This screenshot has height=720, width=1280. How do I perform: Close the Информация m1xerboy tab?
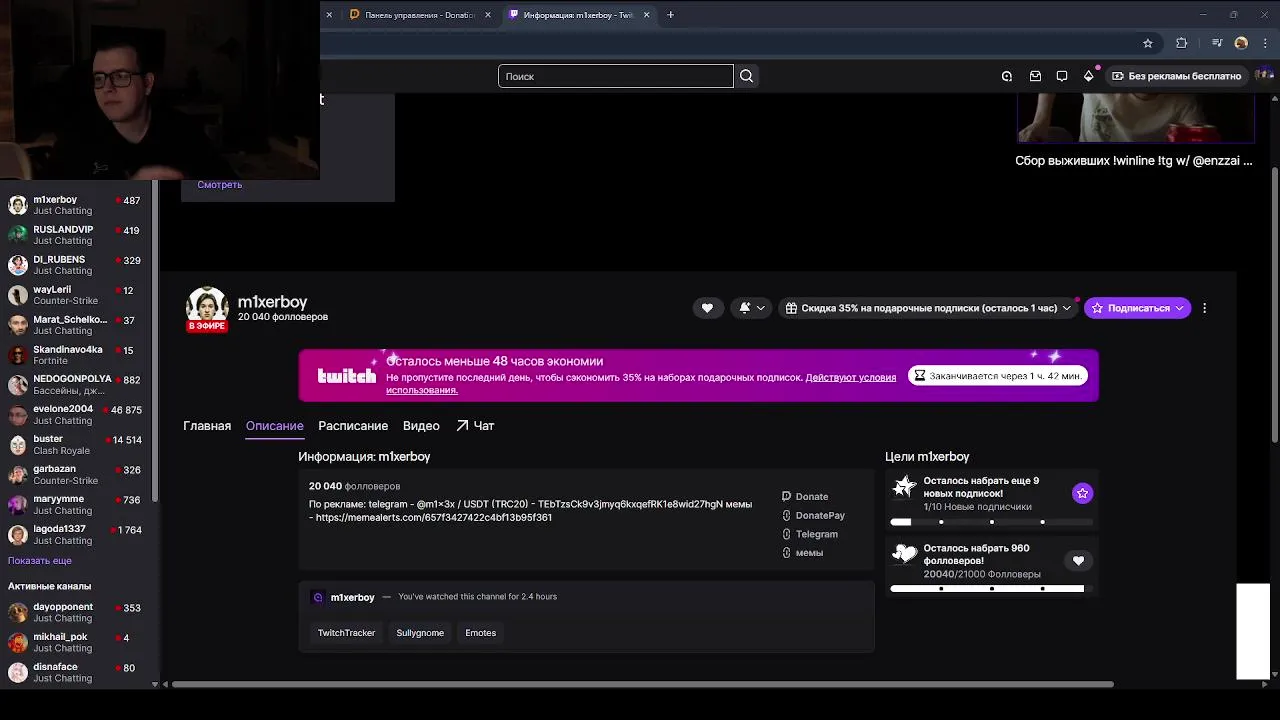[x=646, y=15]
